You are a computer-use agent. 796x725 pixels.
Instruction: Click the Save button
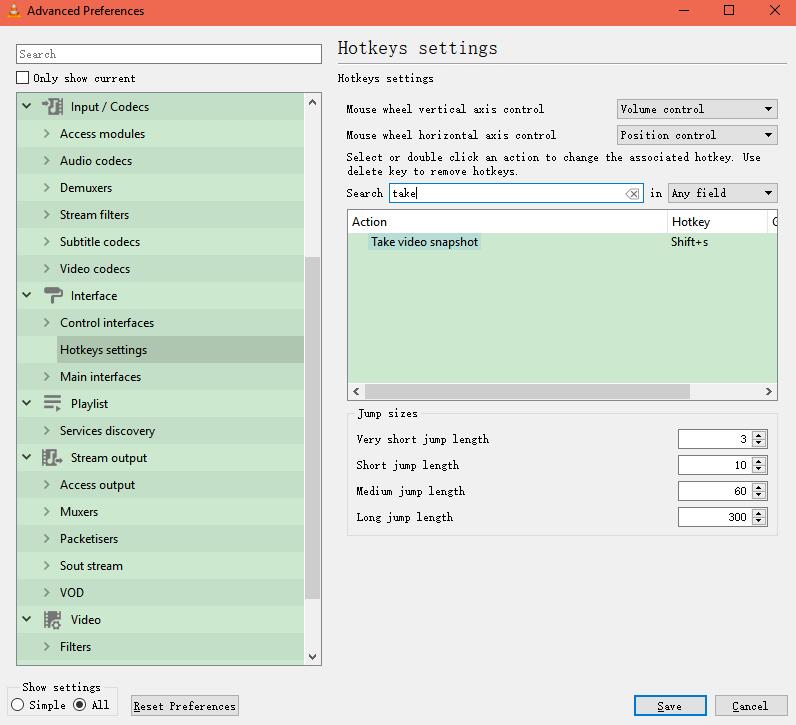670,706
